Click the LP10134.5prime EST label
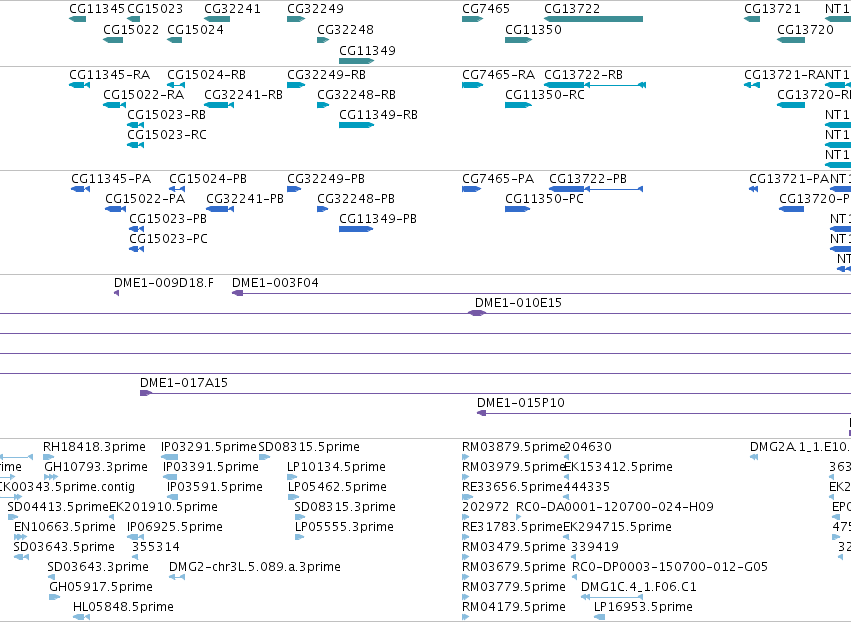Screen dimensions: 851x622 336,467
